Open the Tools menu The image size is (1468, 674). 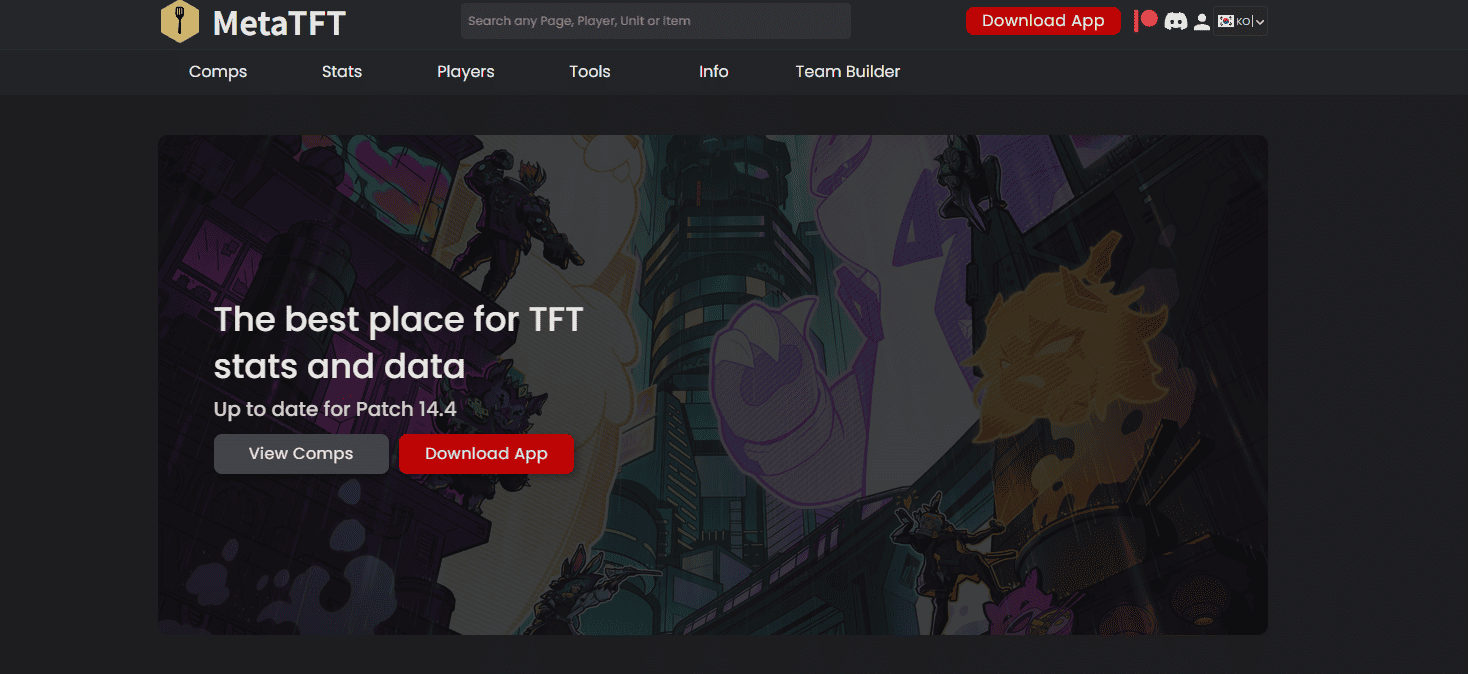(x=590, y=72)
